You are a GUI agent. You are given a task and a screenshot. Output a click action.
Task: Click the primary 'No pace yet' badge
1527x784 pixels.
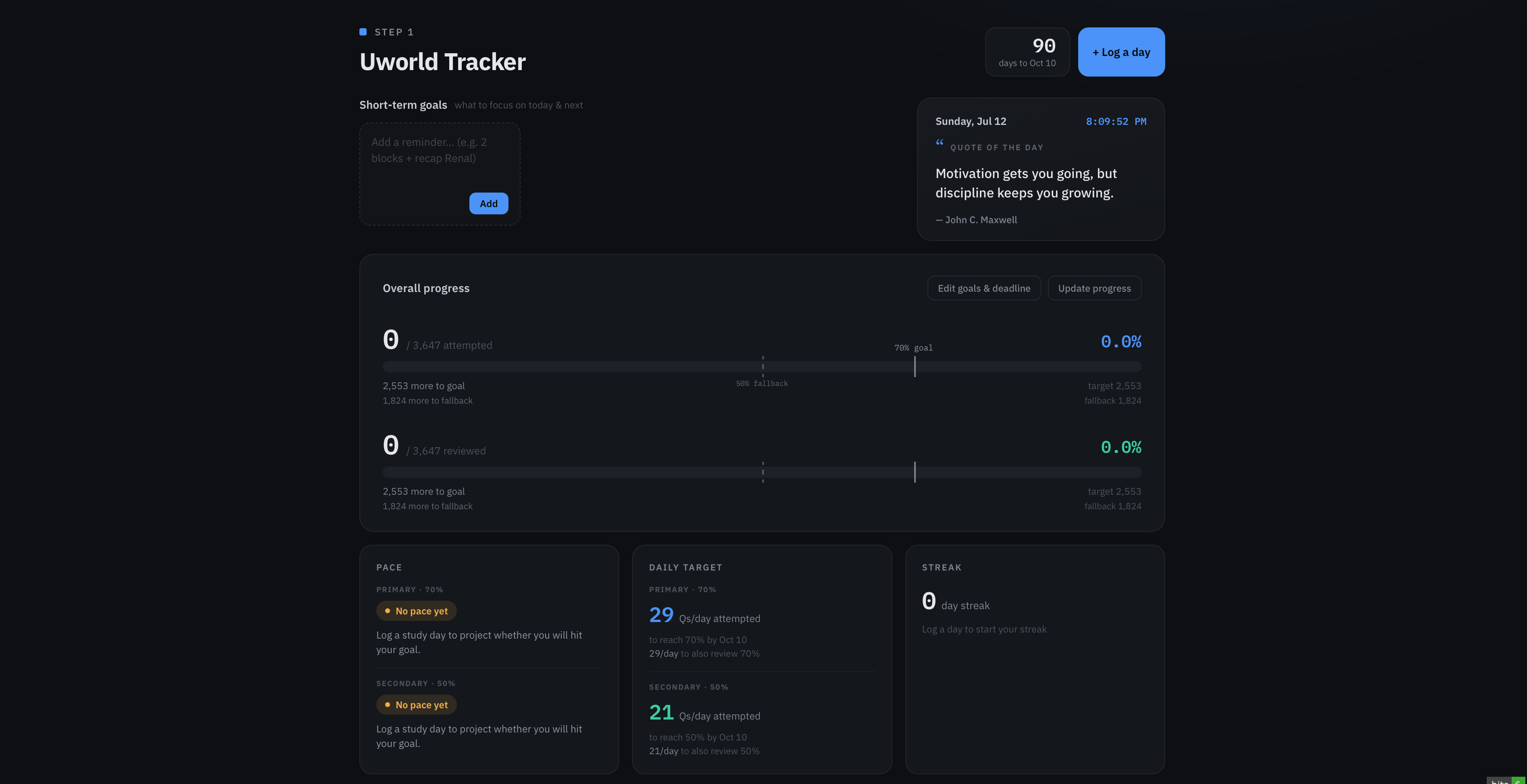[416, 611]
